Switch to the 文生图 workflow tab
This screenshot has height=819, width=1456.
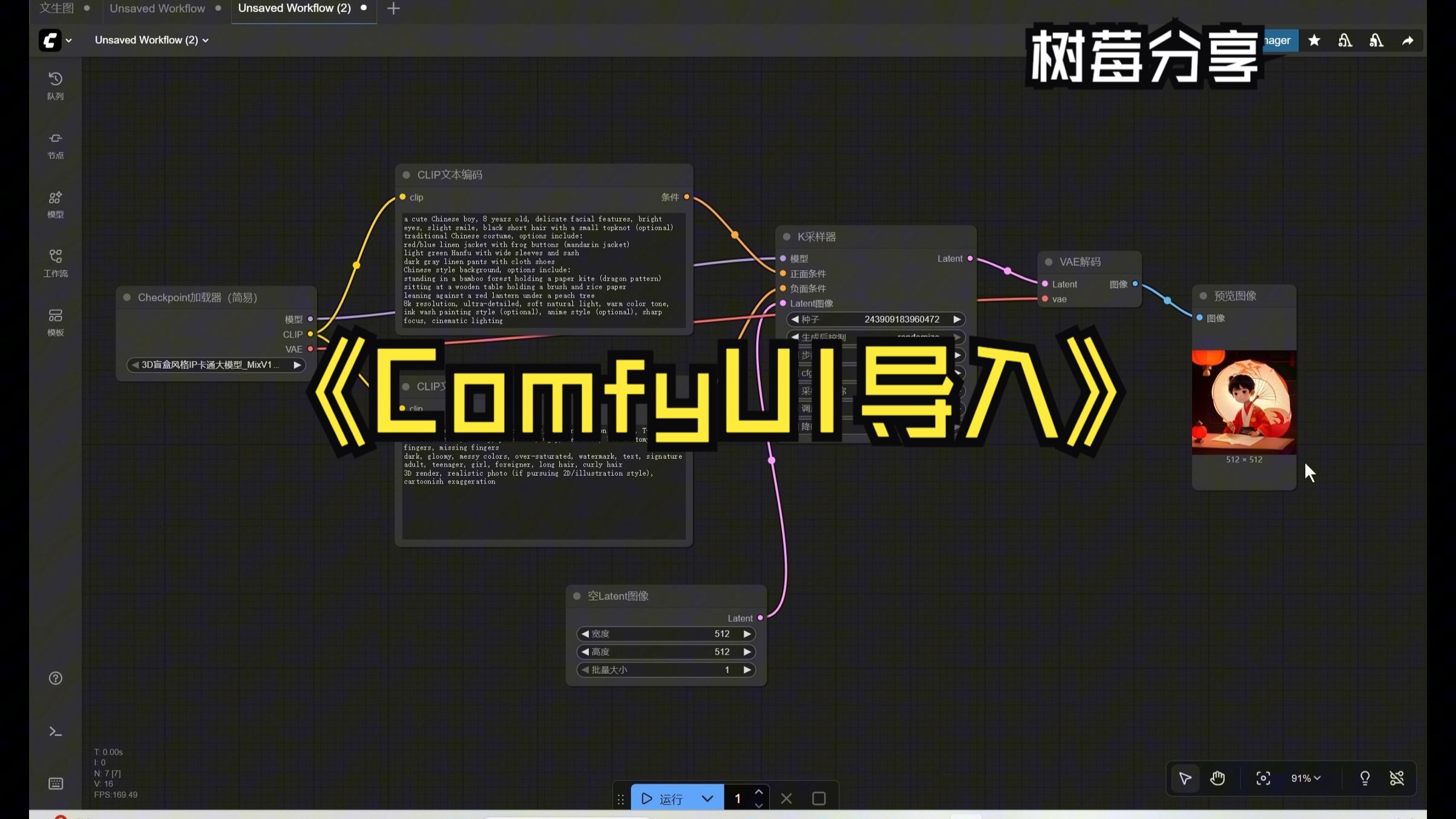pyautogui.click(x=56, y=8)
